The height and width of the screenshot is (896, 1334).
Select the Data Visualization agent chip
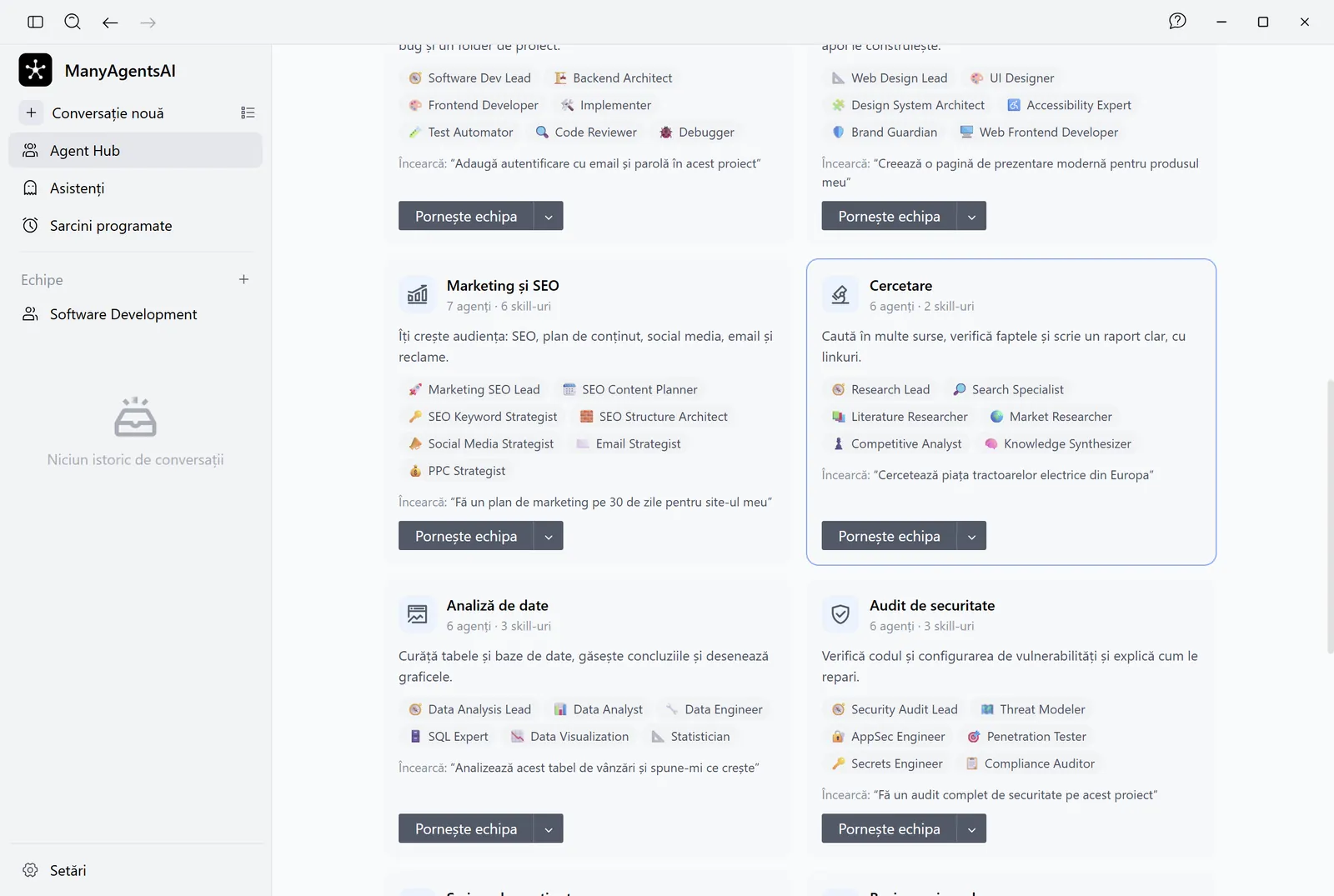coord(570,737)
